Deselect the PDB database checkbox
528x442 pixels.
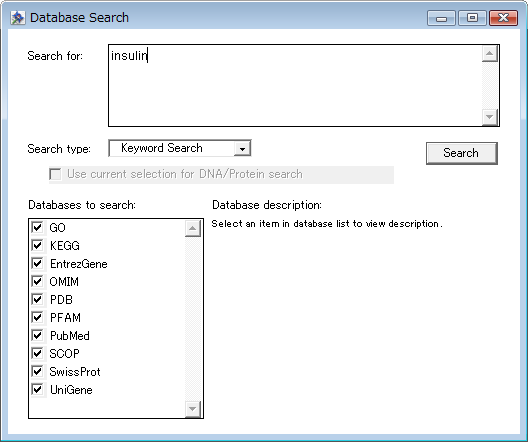(37, 299)
